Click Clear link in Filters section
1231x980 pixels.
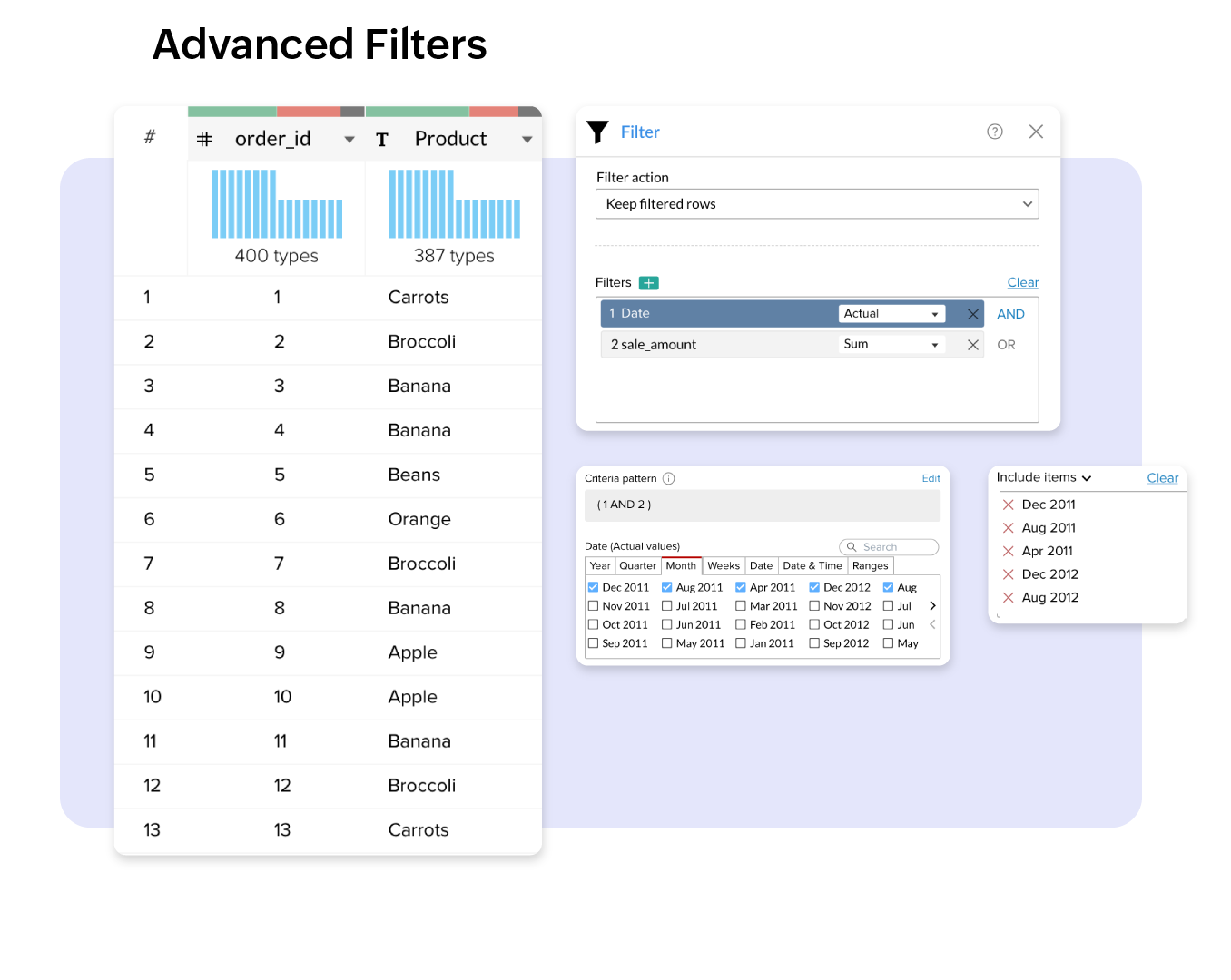pyautogui.click(x=1022, y=283)
